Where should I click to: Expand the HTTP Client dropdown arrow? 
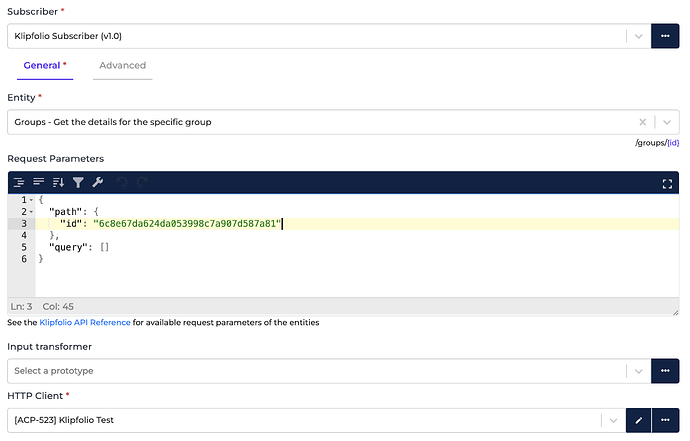pyautogui.click(x=613, y=420)
